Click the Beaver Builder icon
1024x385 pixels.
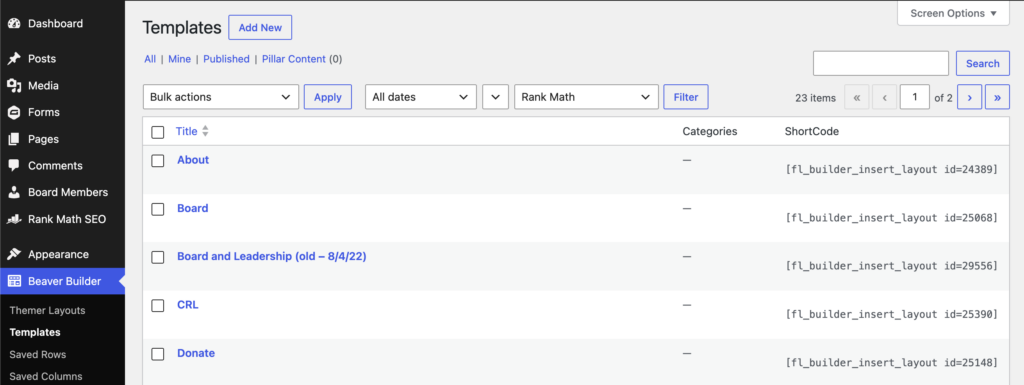tap(14, 281)
